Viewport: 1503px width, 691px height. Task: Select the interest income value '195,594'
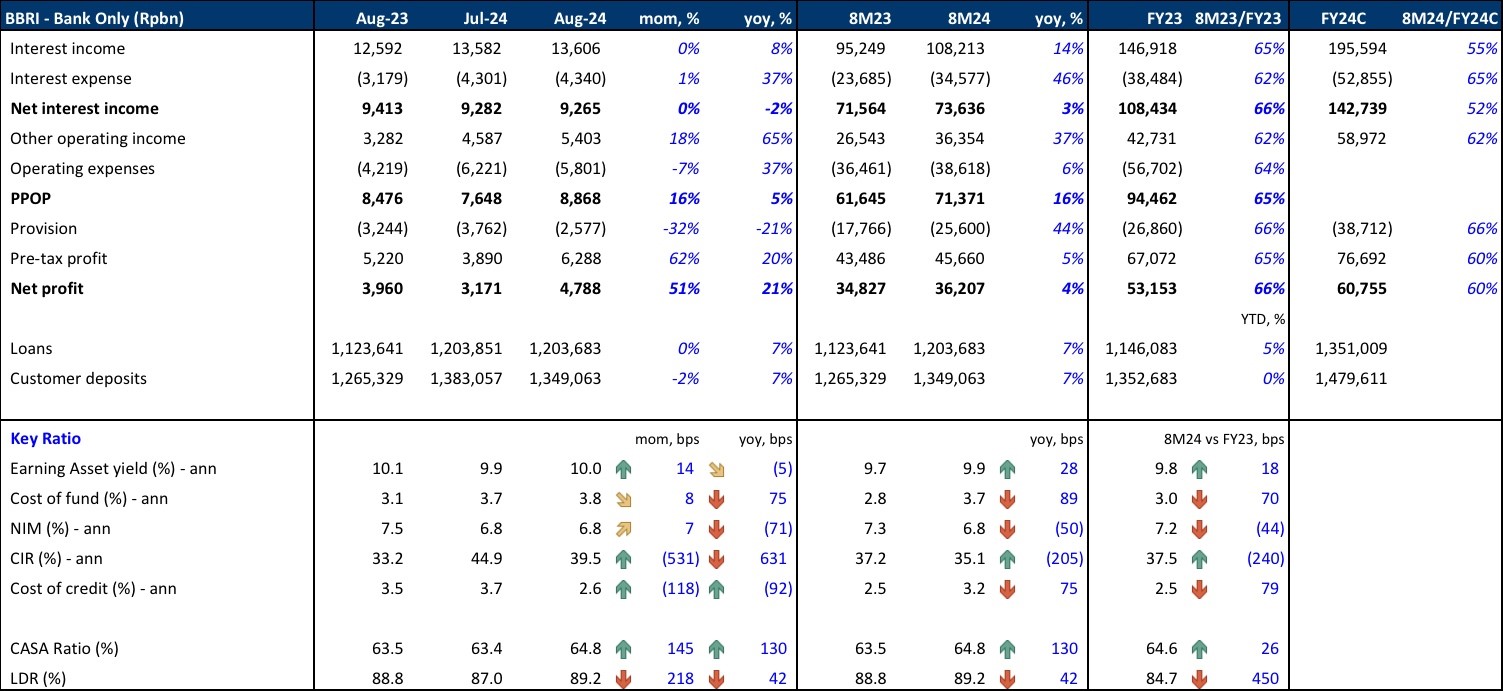click(x=1355, y=48)
